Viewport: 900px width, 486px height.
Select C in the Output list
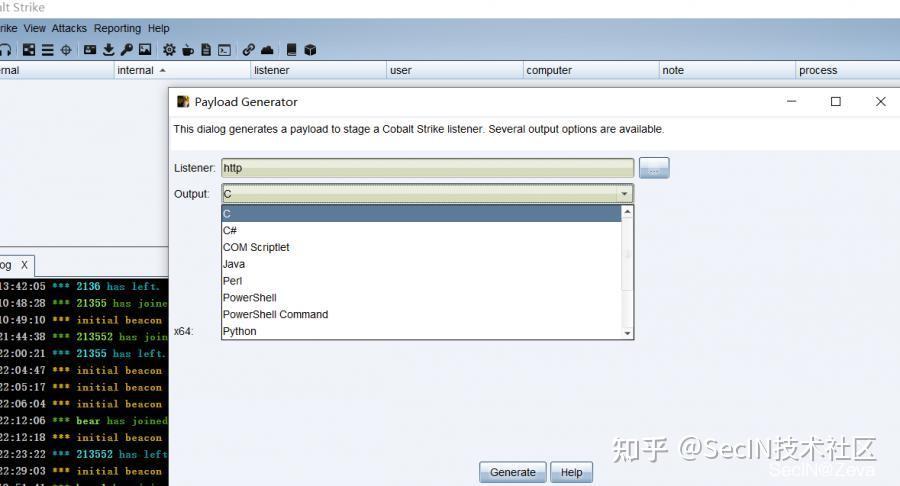[421, 213]
